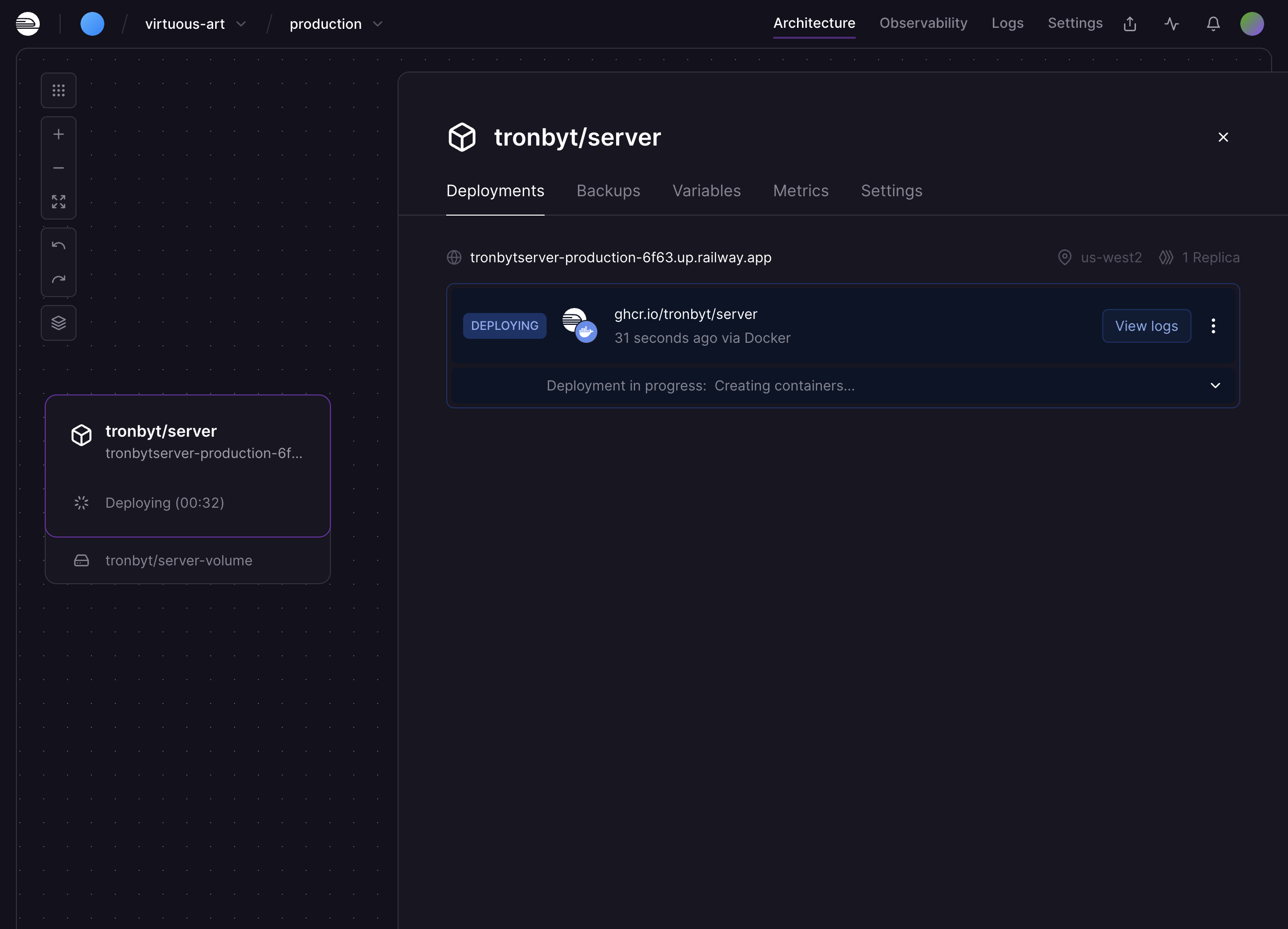Open the virtuous-art project dropdown

click(x=195, y=24)
